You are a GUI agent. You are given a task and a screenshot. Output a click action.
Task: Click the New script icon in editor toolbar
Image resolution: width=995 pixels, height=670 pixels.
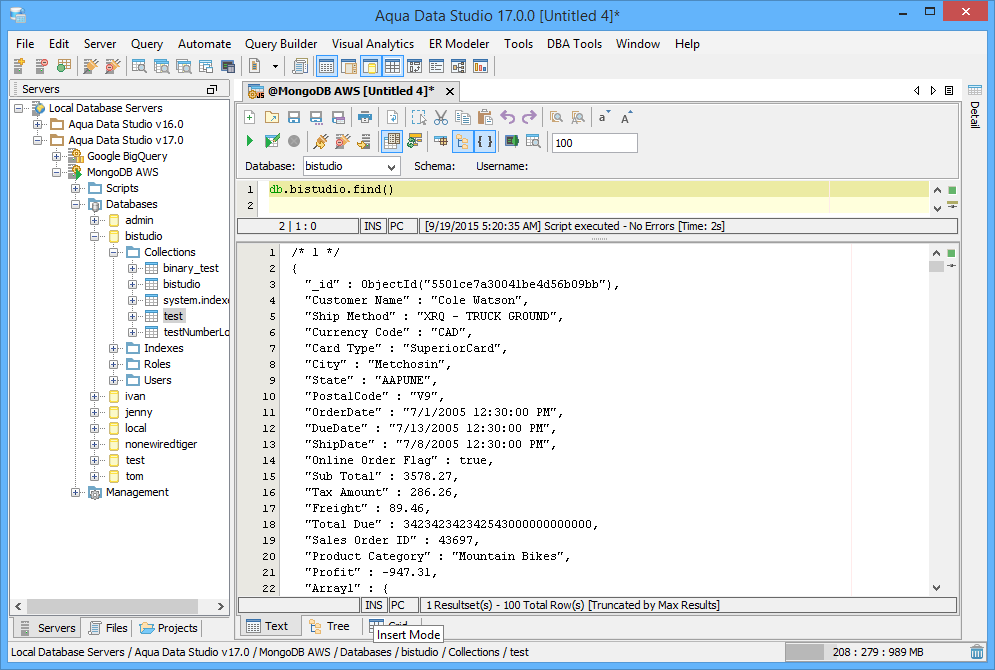(249, 117)
